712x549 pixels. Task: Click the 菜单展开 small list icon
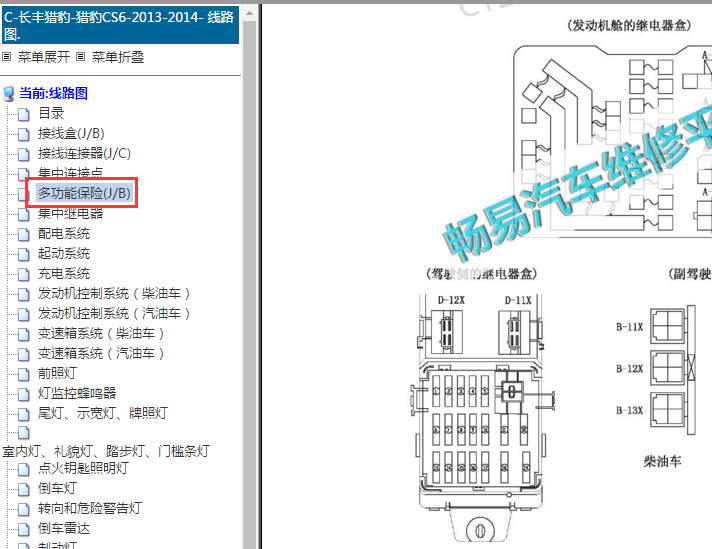coord(6,57)
